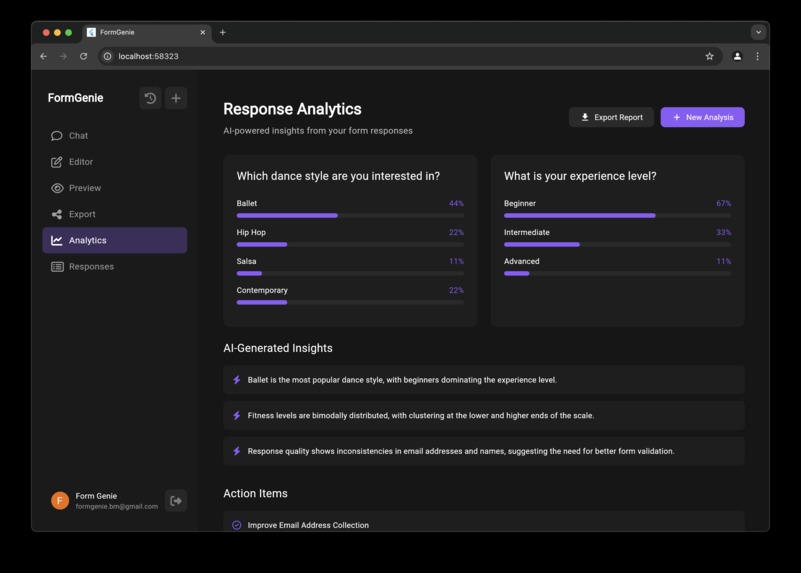Viewport: 801px width, 573px height.
Task: Click formgenie.bm@gmail.com email text
Action: [x=116, y=507]
